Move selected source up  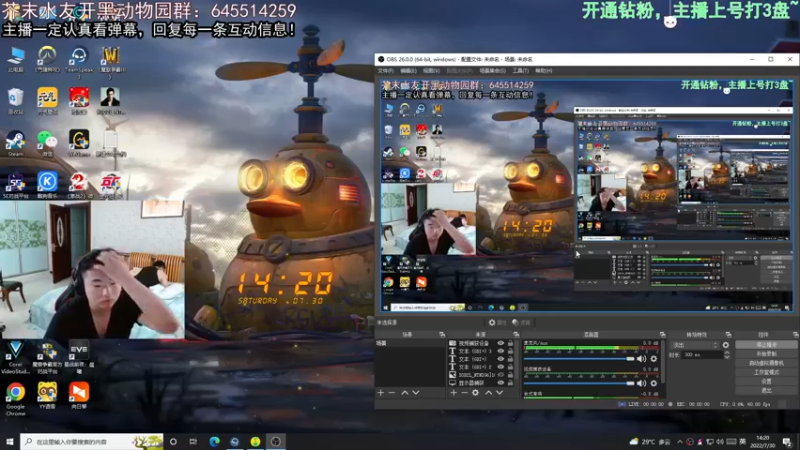(x=488, y=393)
